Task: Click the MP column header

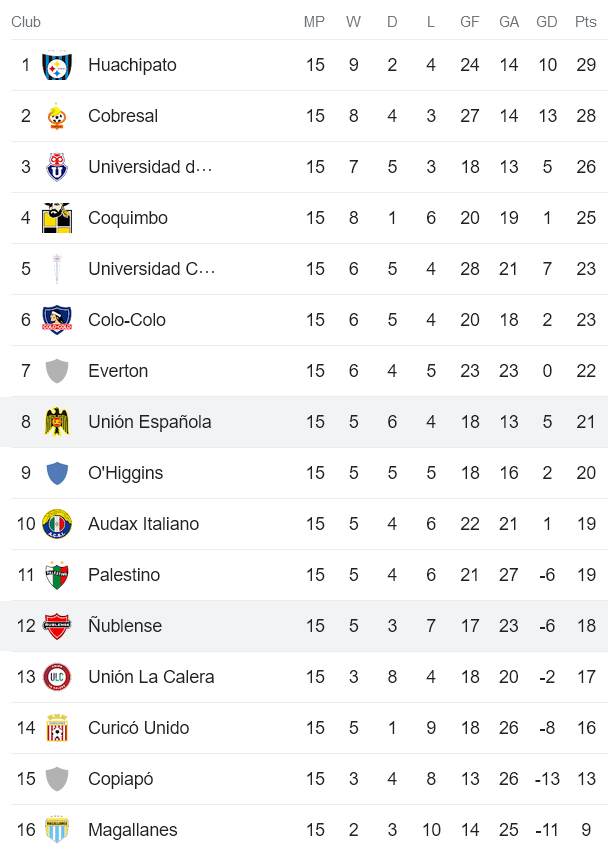Action: pyautogui.click(x=315, y=21)
